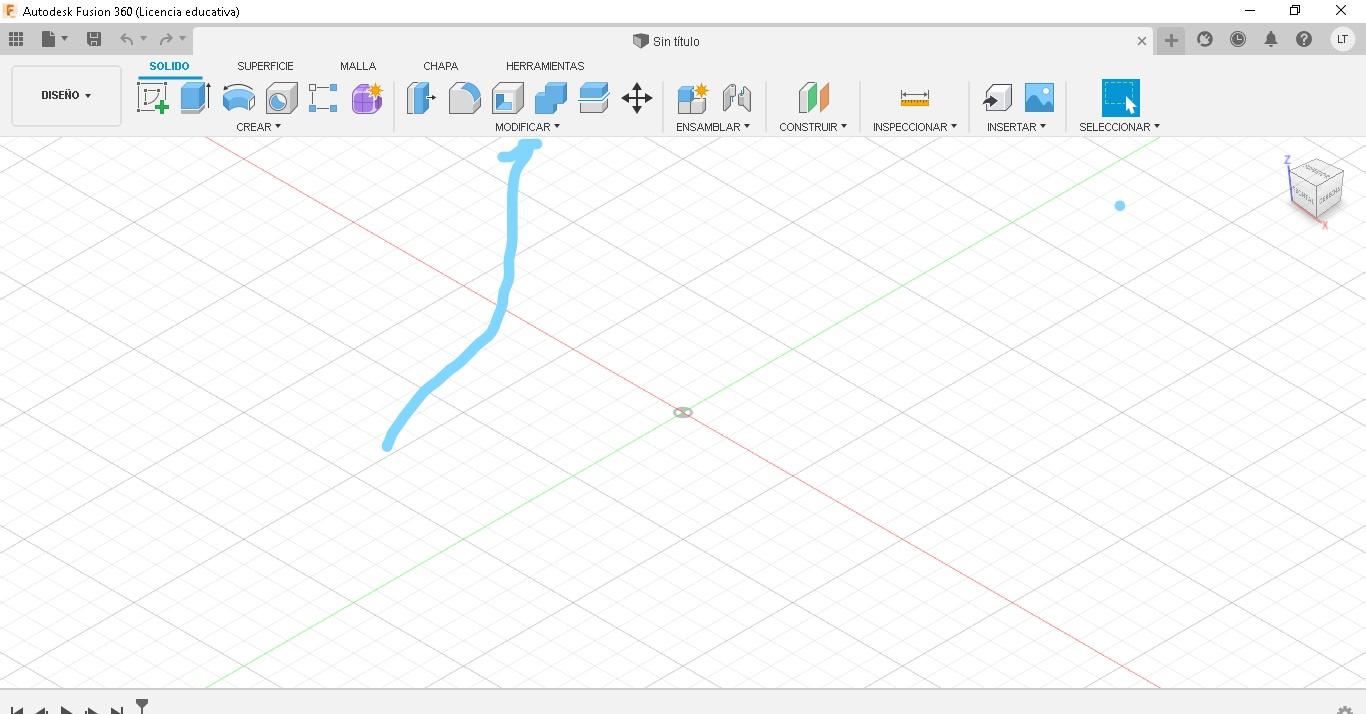Expand the INSERTAR menu
The height and width of the screenshot is (714, 1366).
(1016, 127)
